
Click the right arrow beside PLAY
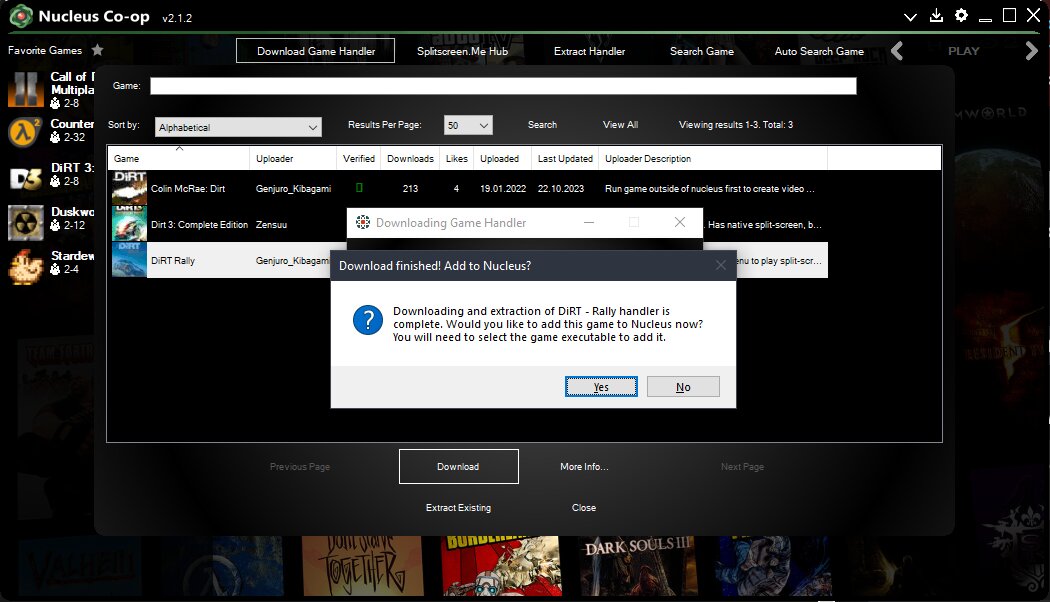coord(1032,51)
